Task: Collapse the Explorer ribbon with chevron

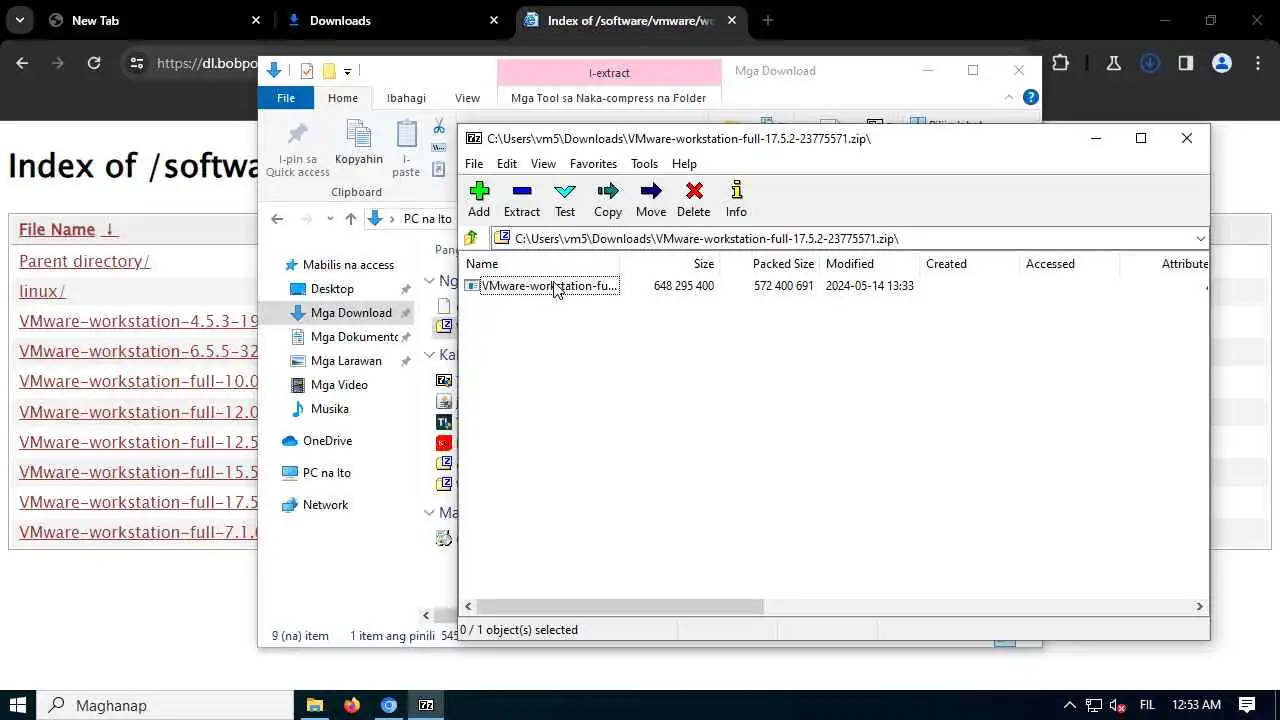Action: (x=1009, y=97)
